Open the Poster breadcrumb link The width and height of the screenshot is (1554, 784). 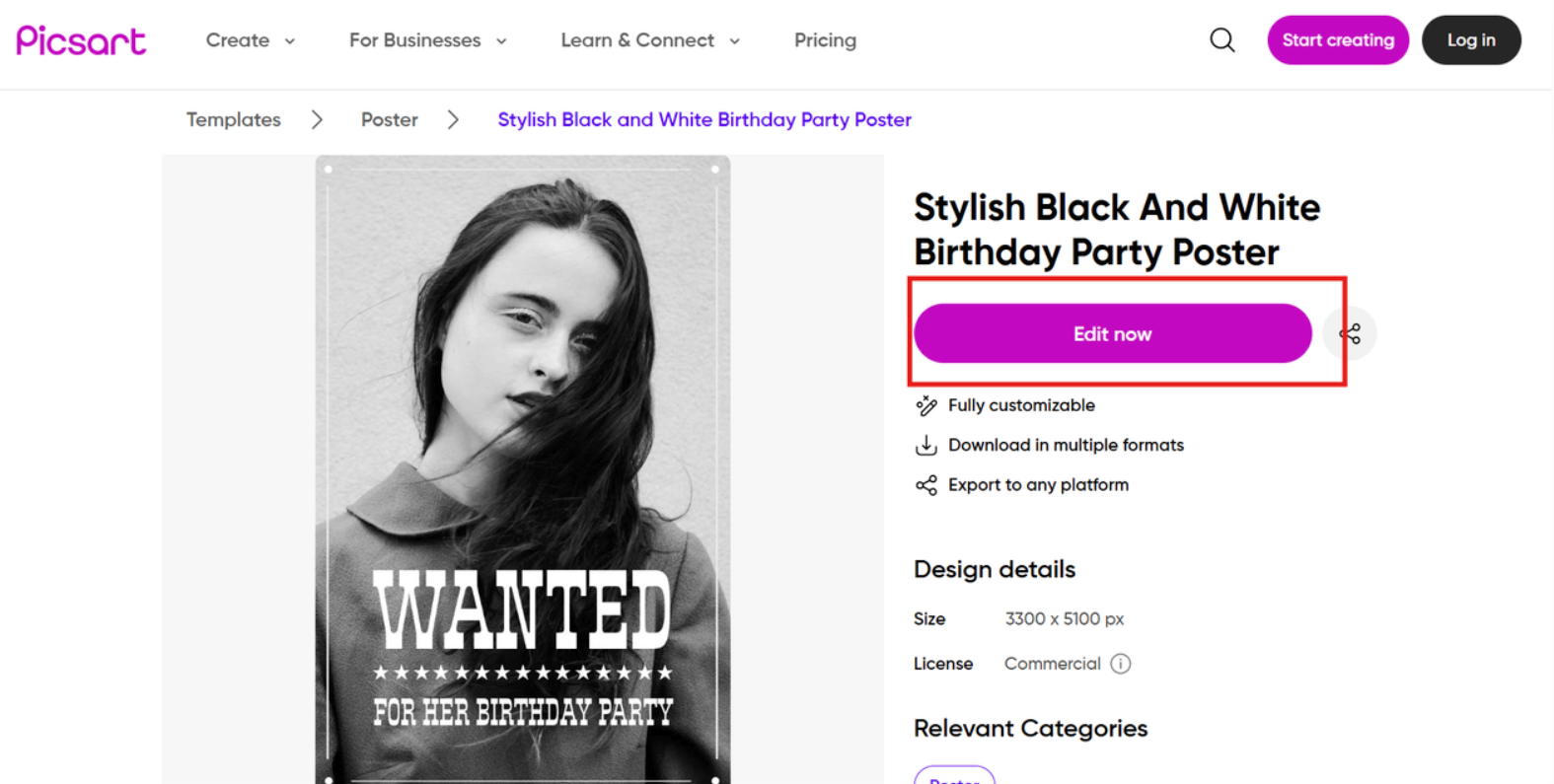(x=389, y=118)
